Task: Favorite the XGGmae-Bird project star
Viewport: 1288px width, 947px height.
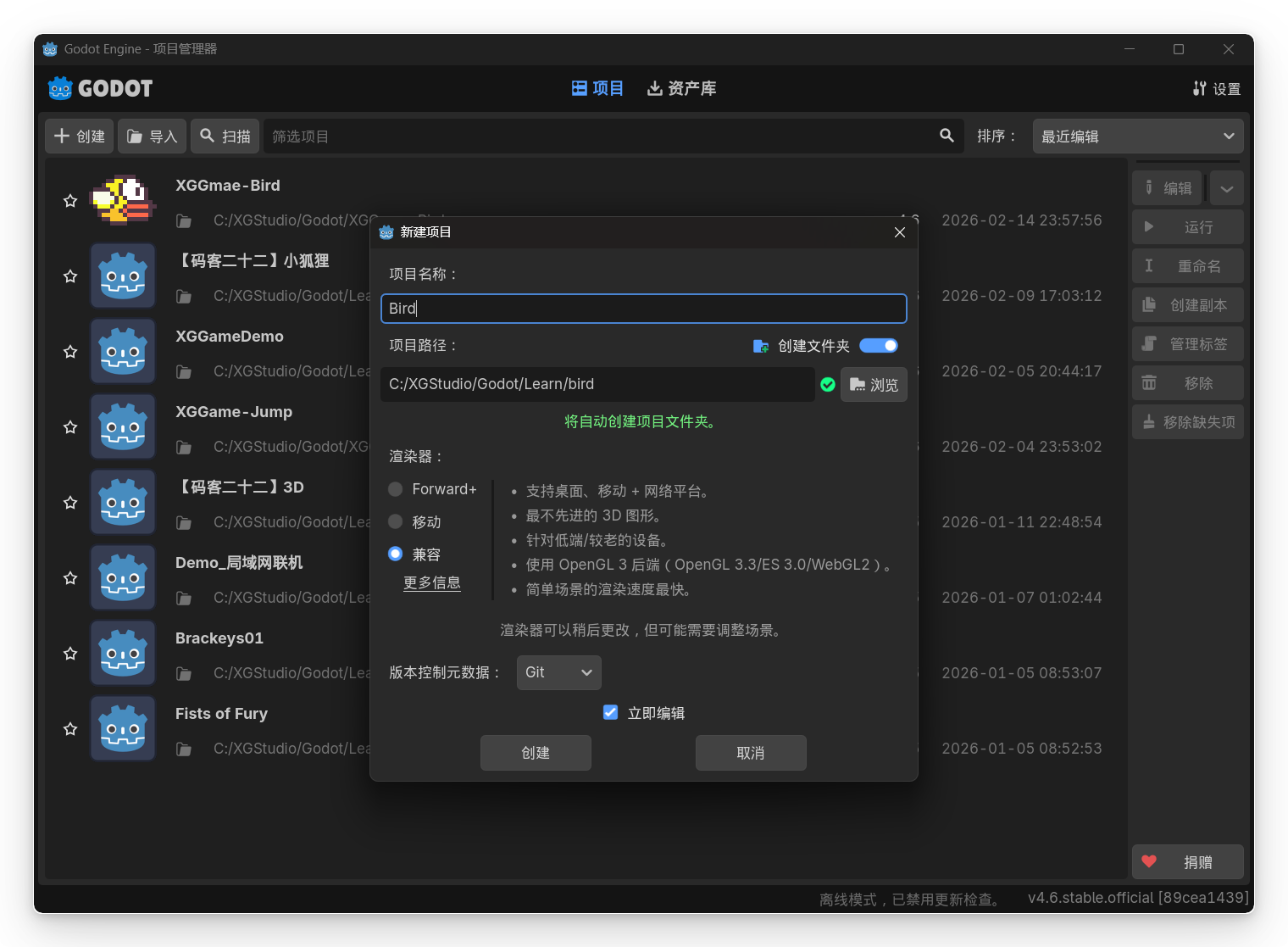Action: click(70, 201)
